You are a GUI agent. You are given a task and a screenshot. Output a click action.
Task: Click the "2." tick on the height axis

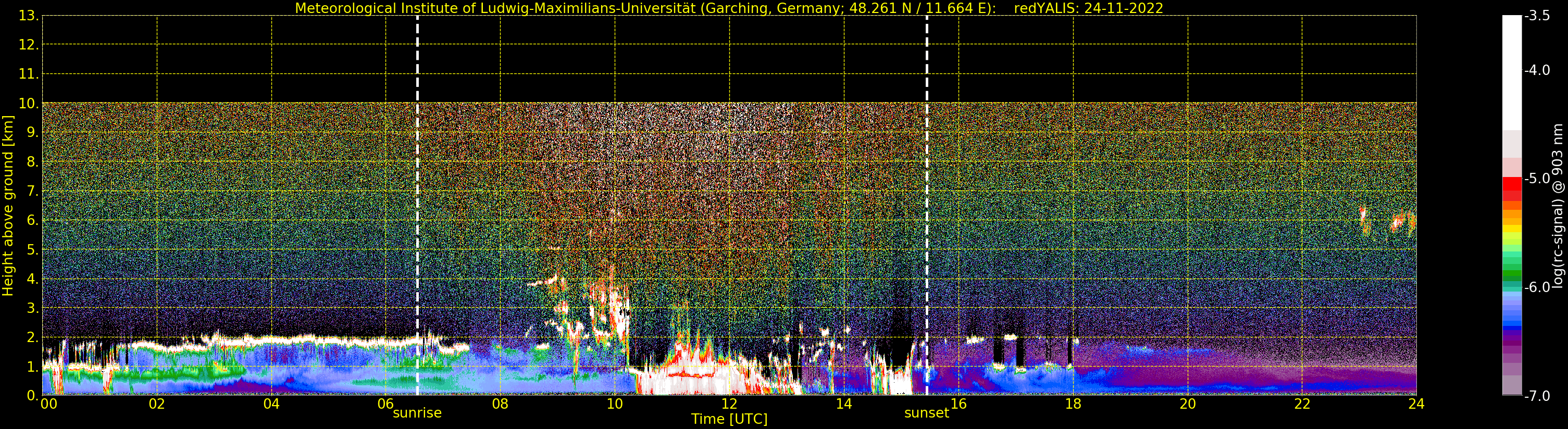tap(33, 338)
